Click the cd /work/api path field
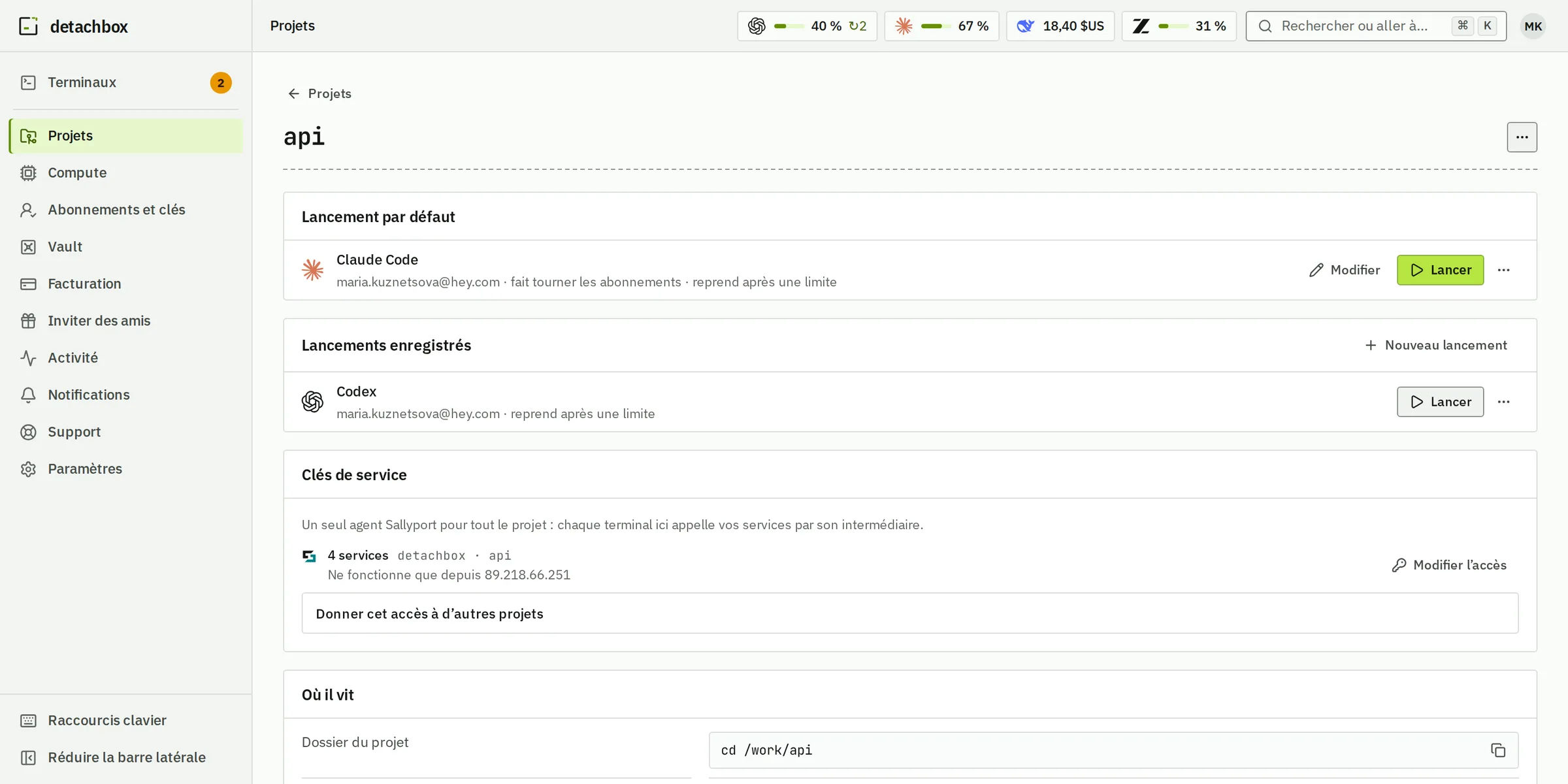The width and height of the screenshot is (1568, 784). [1113, 751]
